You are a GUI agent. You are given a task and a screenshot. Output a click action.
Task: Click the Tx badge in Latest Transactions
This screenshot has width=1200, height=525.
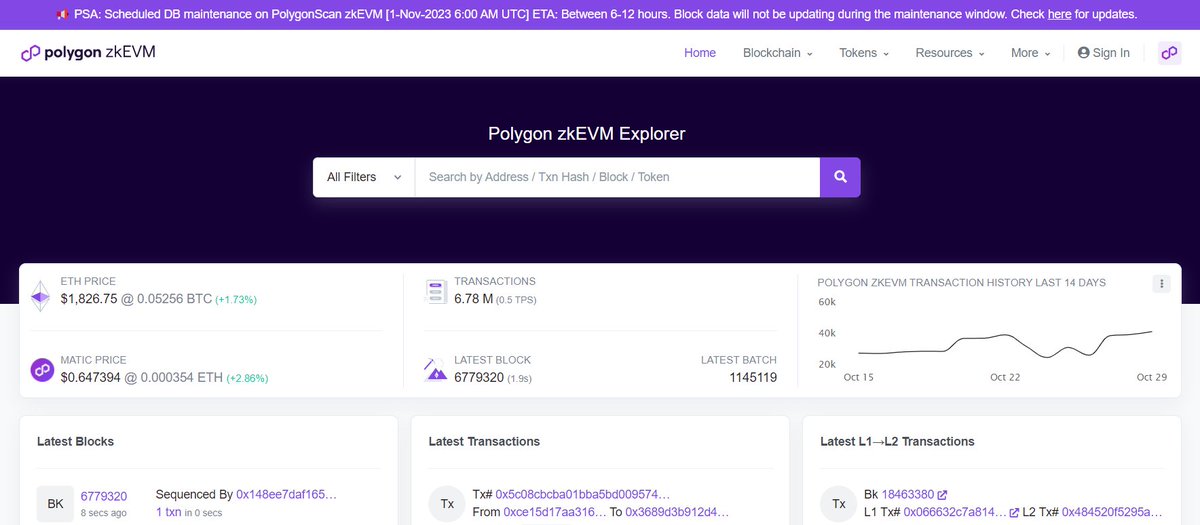(446, 504)
